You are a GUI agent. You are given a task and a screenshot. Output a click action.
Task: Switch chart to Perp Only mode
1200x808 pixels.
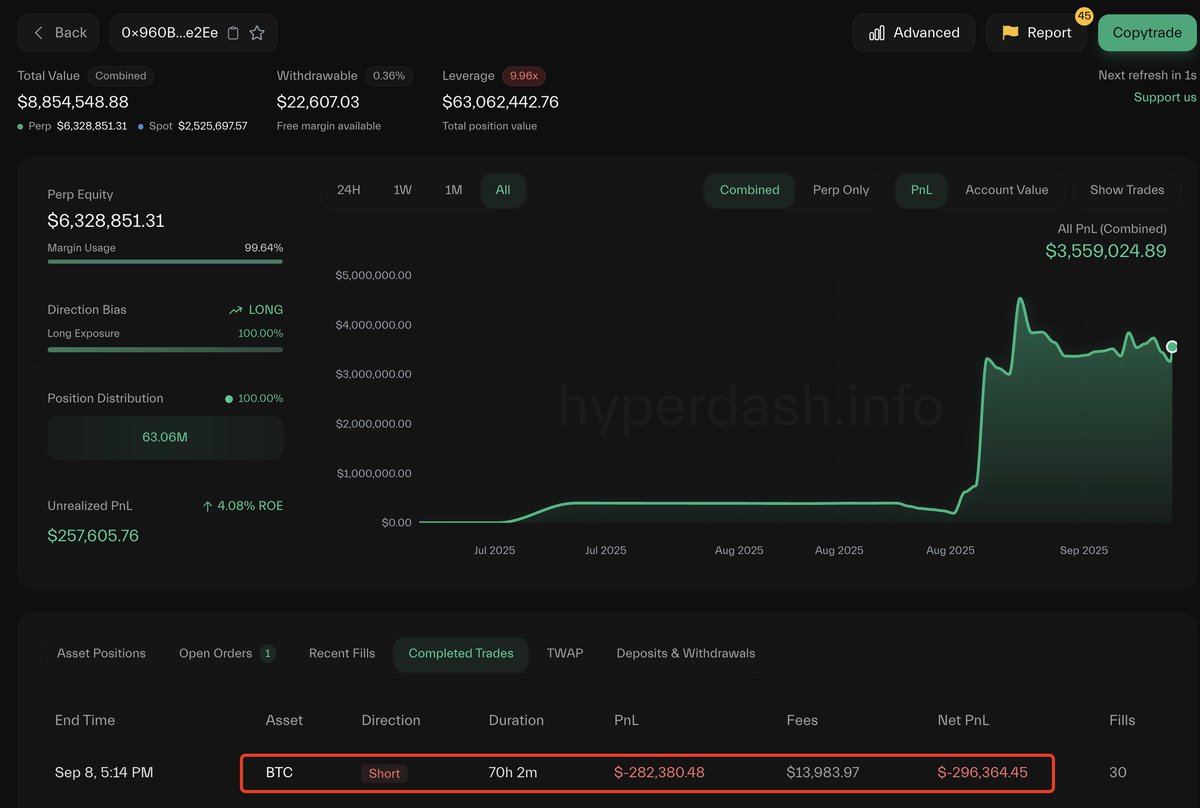pyautogui.click(x=841, y=190)
